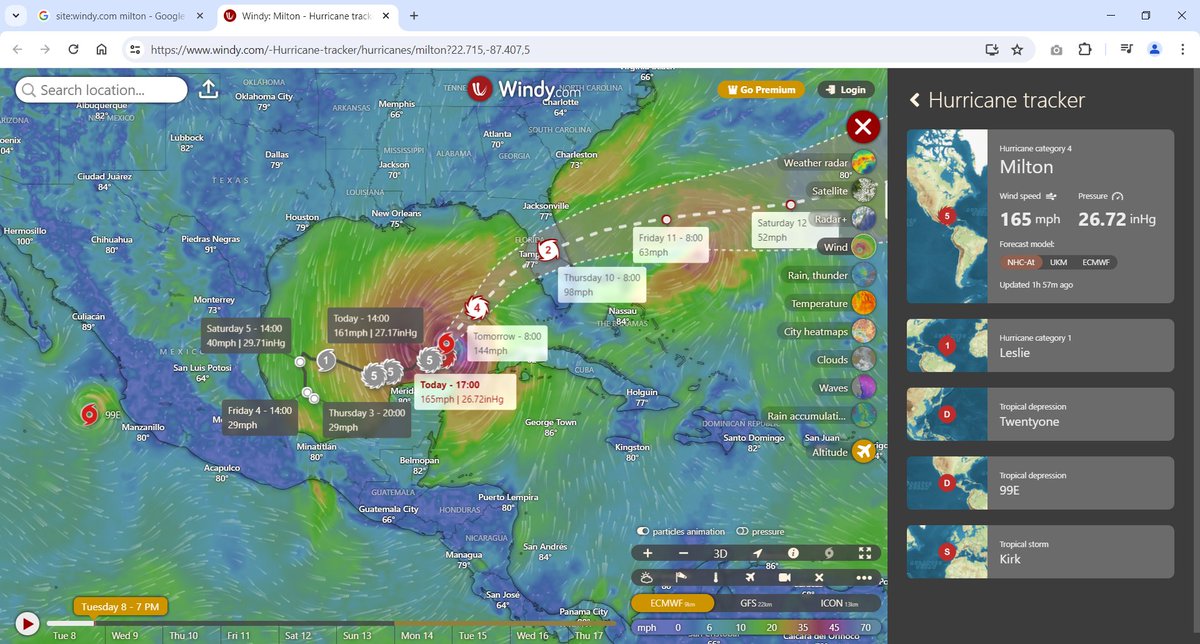This screenshot has height=644, width=1200.
Task: Open the info icon in map controls
Action: pos(793,552)
